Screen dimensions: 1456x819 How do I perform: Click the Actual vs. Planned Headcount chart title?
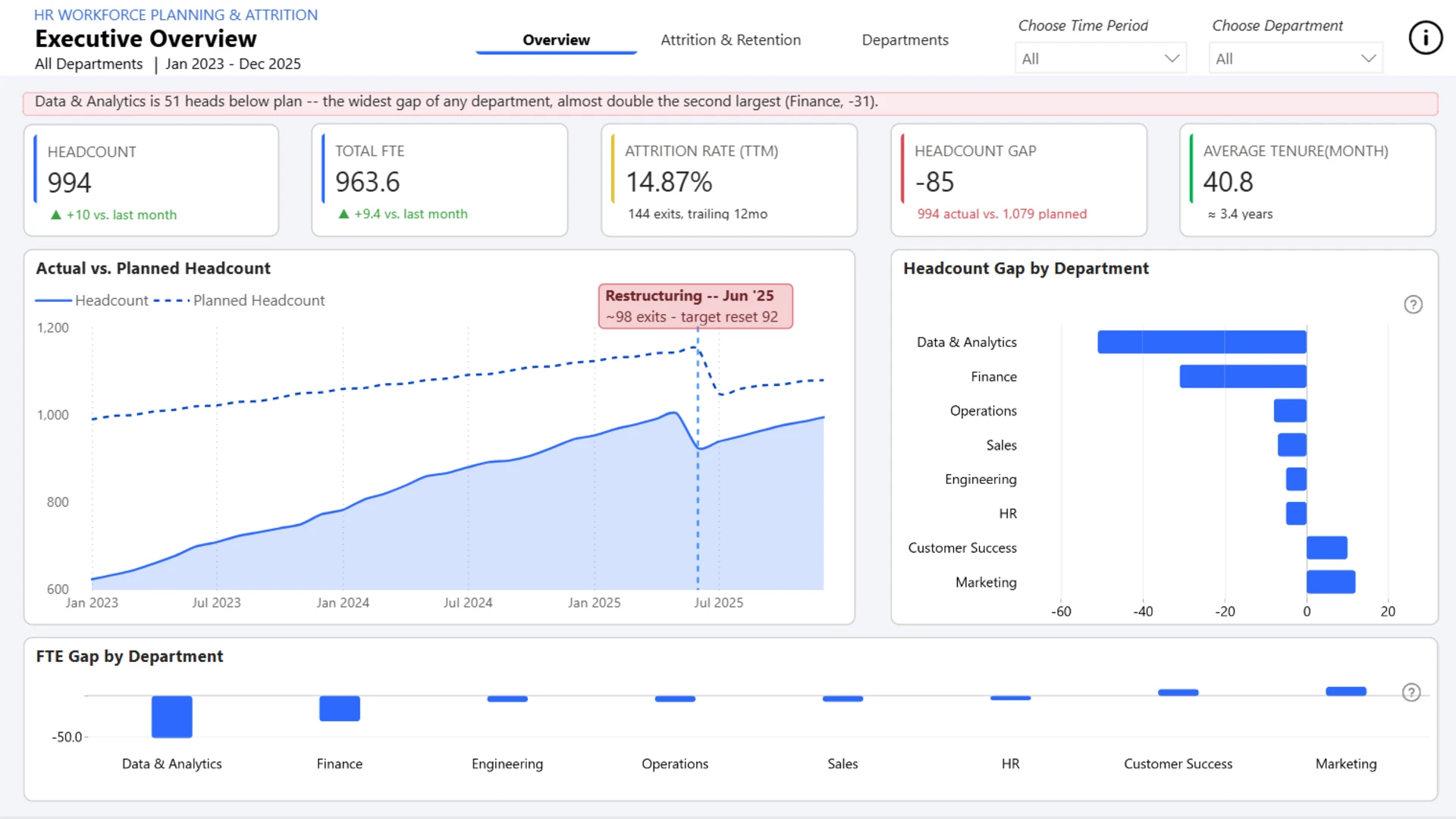coord(153,268)
